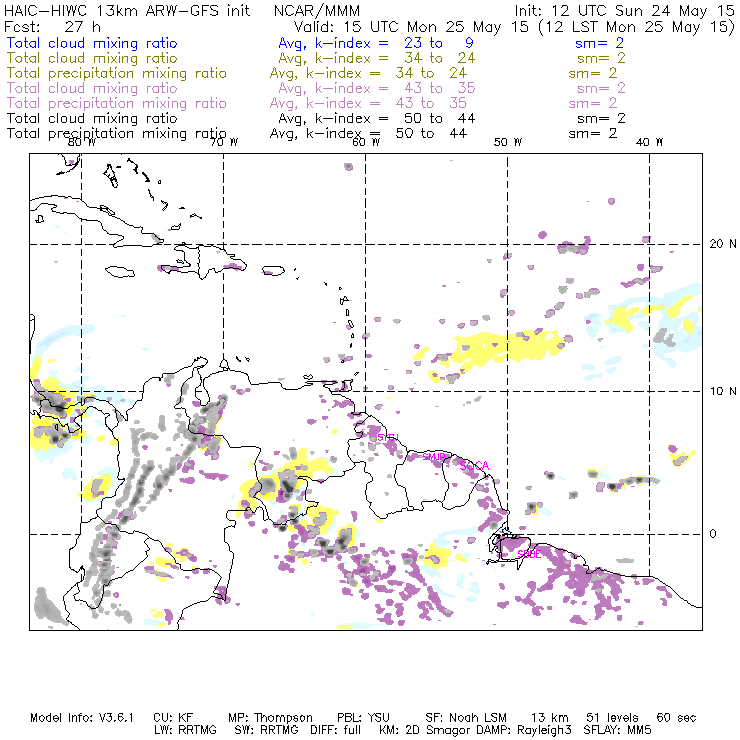Click the black cloud row sm= 2 value

click(x=601, y=118)
